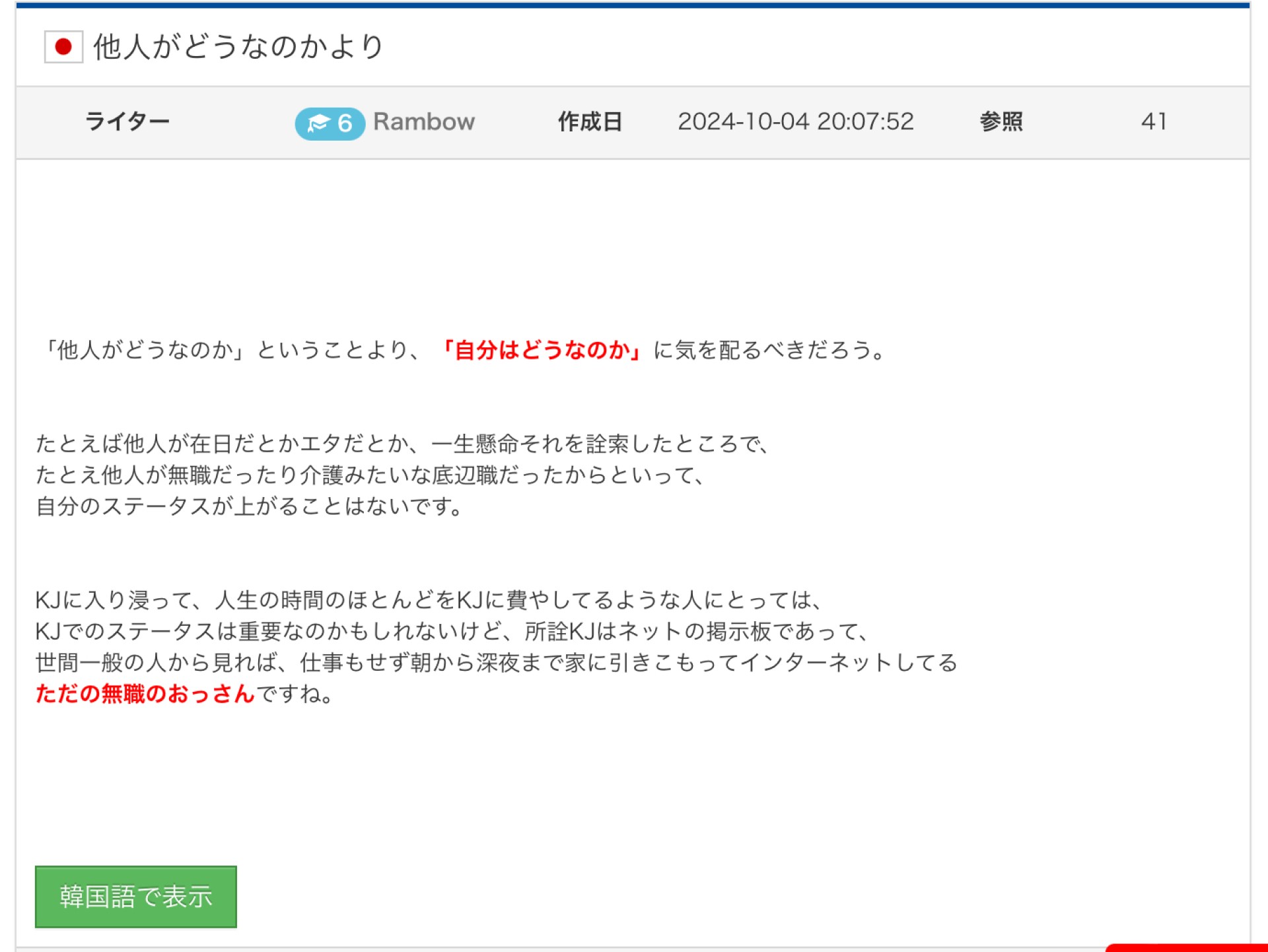Viewport: 1268px width, 952px height.
Task: Click the post title 他人がどうなのかより
Action: coord(238,47)
